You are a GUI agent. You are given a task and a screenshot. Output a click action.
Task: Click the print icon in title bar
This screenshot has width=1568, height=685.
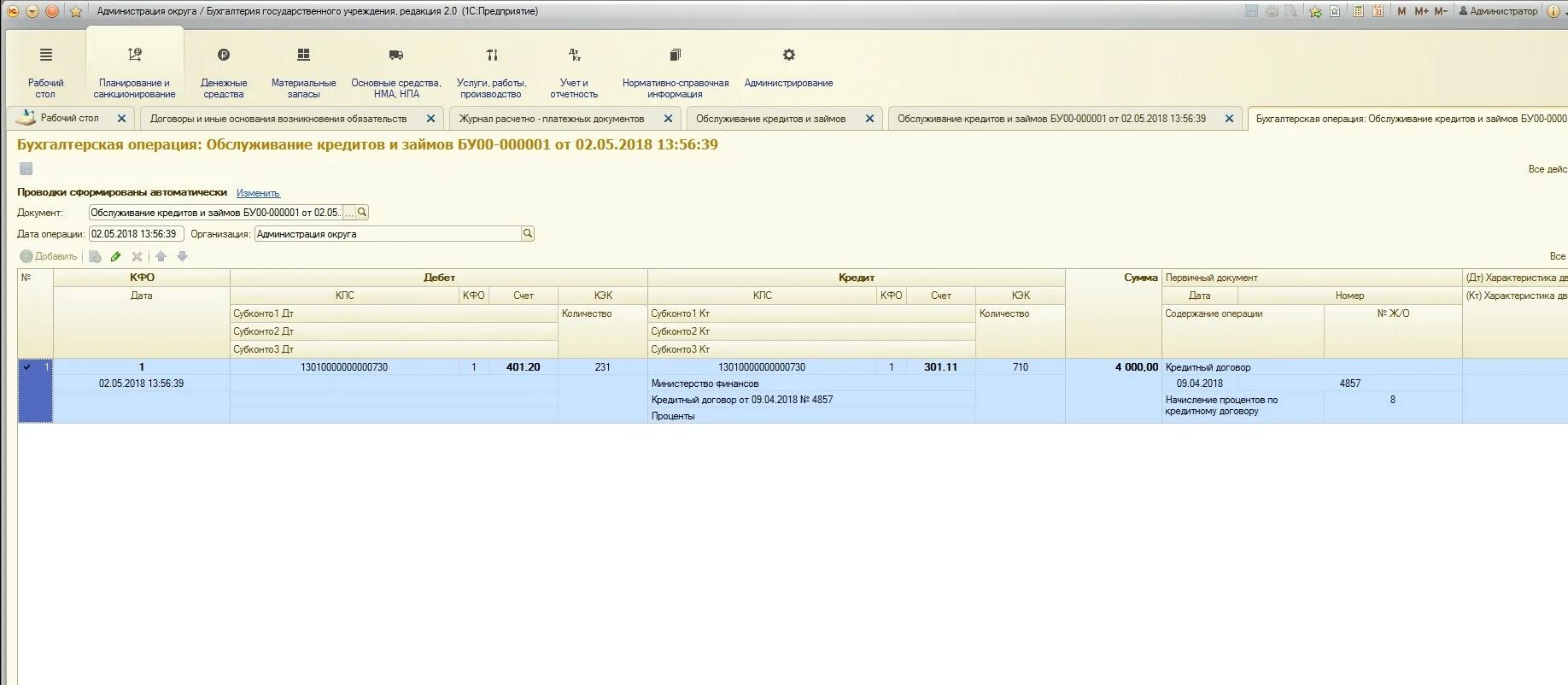(x=1272, y=11)
